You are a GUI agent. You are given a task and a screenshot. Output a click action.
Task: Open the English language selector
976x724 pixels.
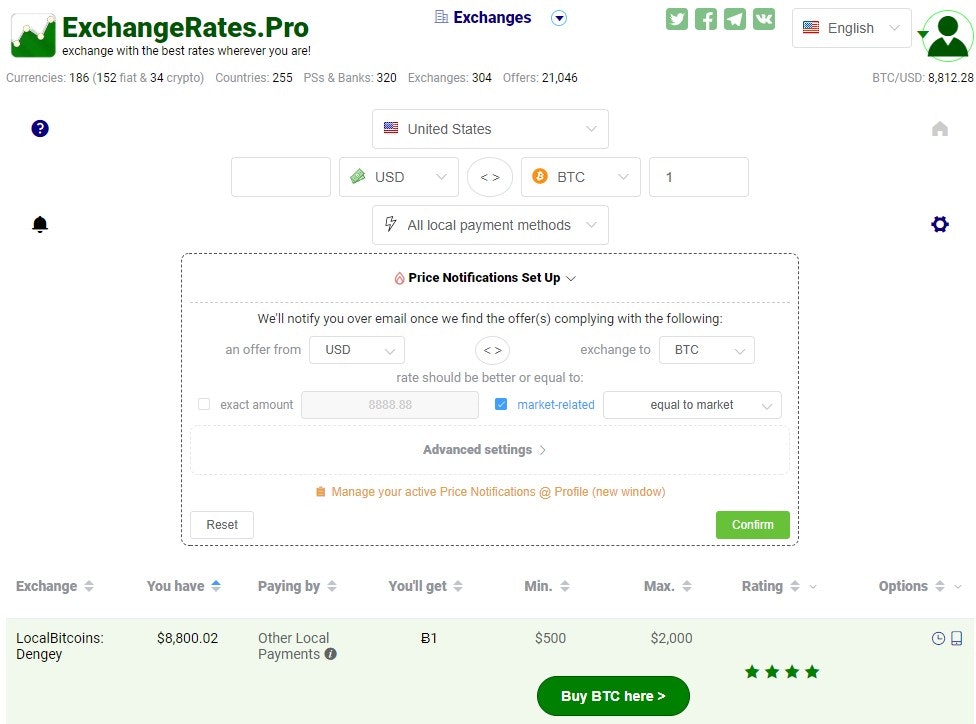(x=851, y=28)
